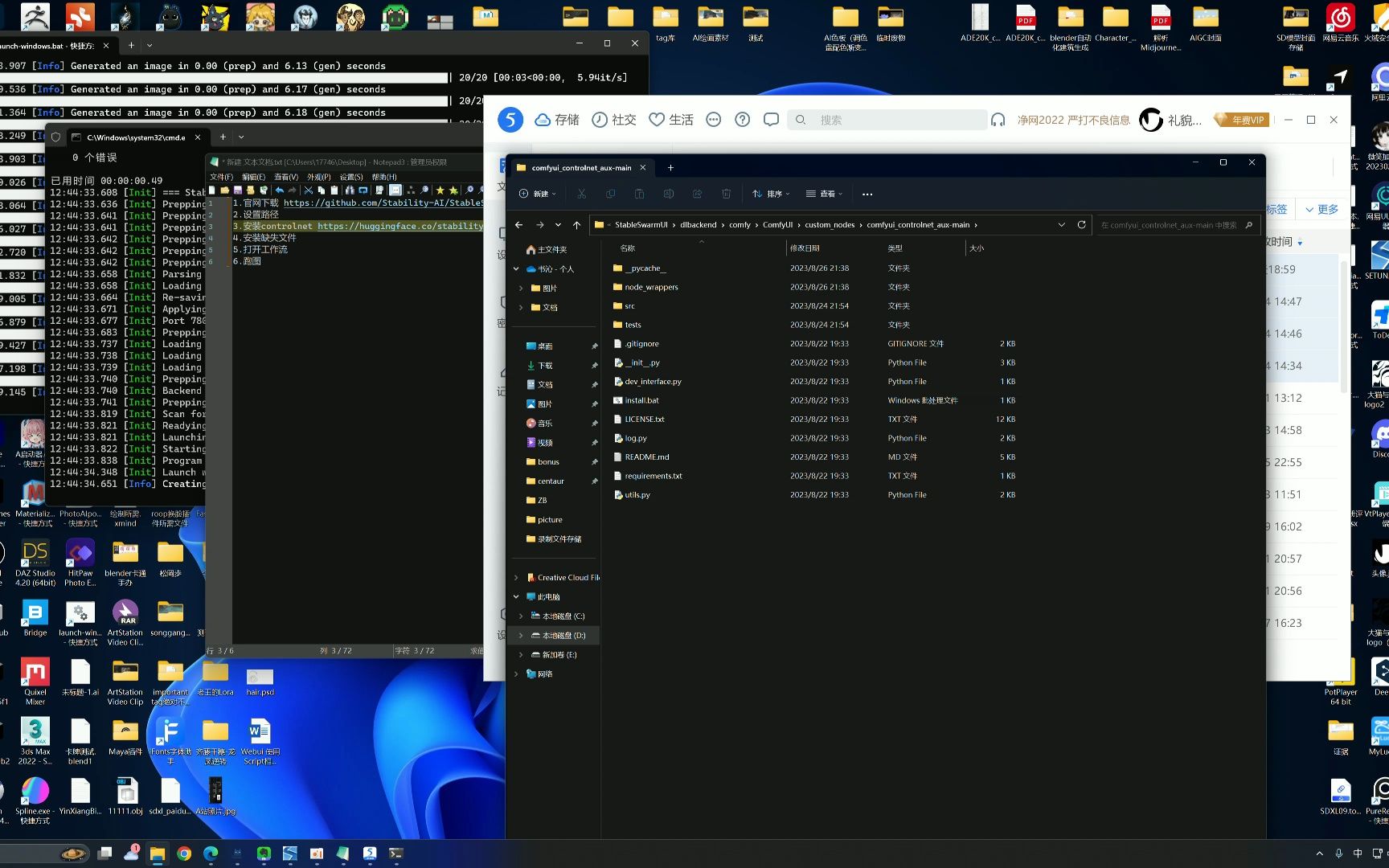Open the 外观(P) menu in Notepad3

[319, 177]
